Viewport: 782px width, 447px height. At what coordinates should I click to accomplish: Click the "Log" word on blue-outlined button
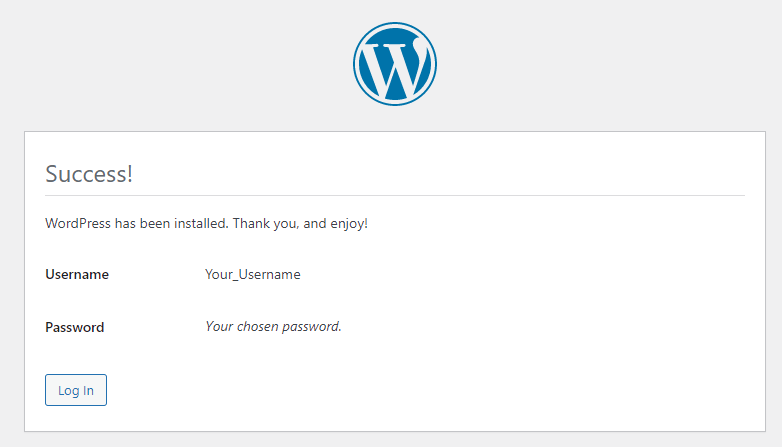pyautogui.click(x=68, y=391)
